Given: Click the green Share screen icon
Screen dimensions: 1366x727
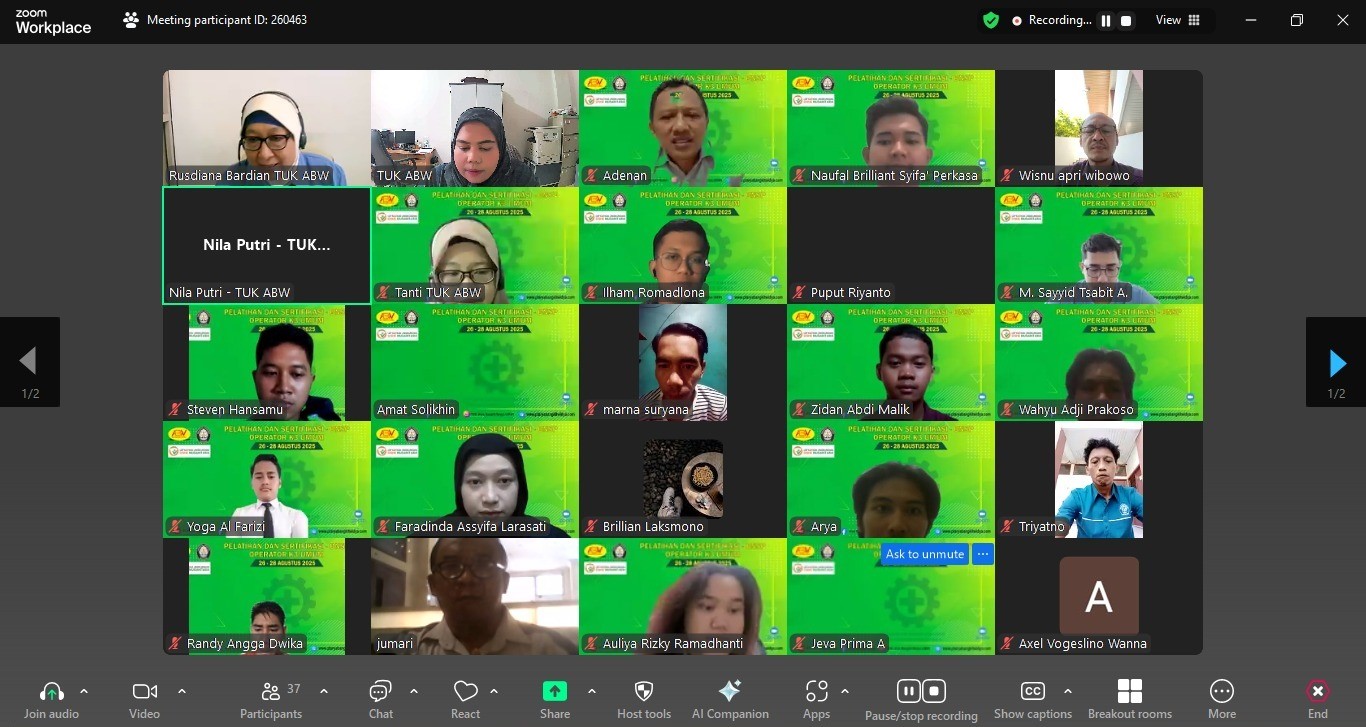Looking at the screenshot, I should pyautogui.click(x=554, y=692).
